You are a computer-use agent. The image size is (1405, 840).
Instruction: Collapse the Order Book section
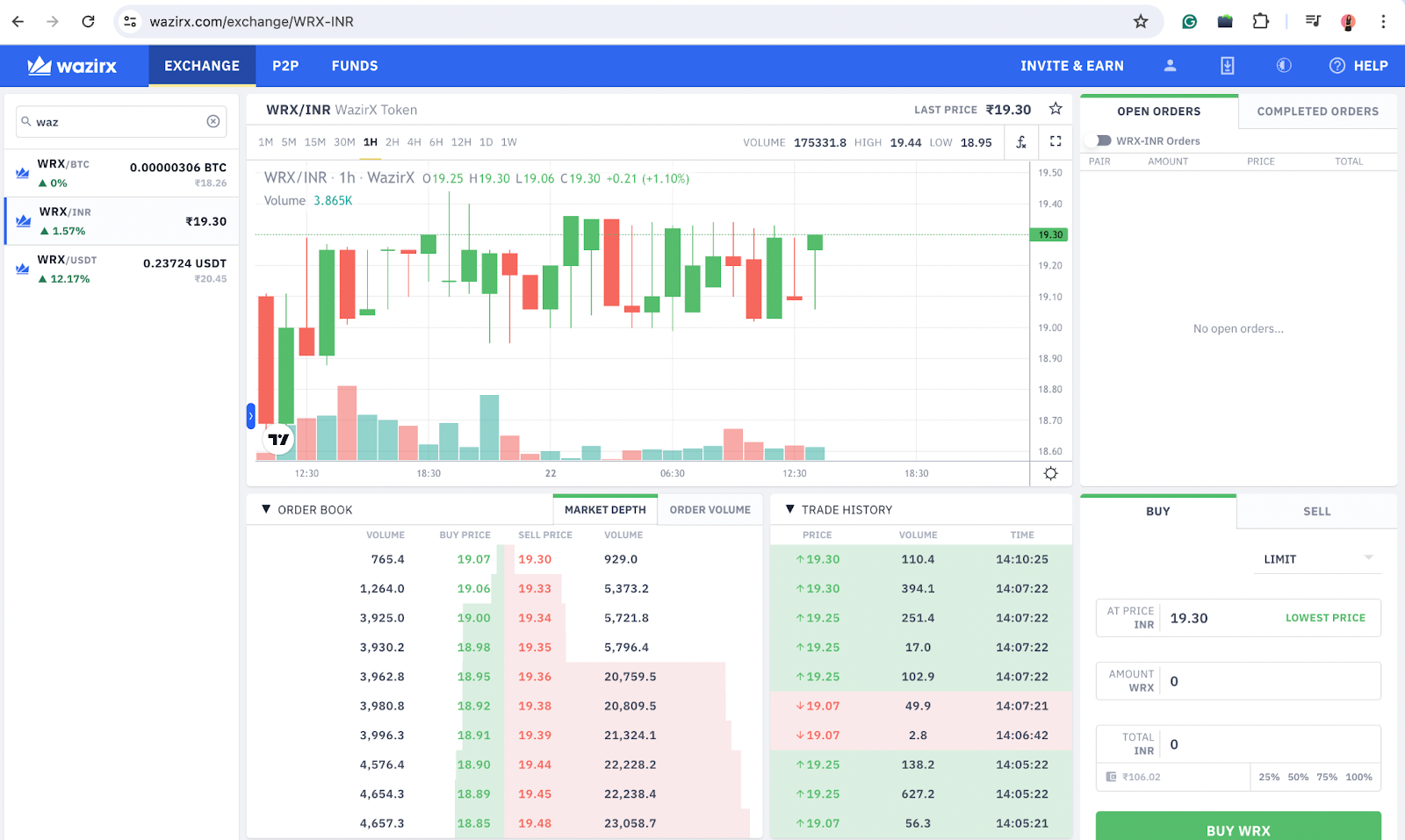[266, 509]
